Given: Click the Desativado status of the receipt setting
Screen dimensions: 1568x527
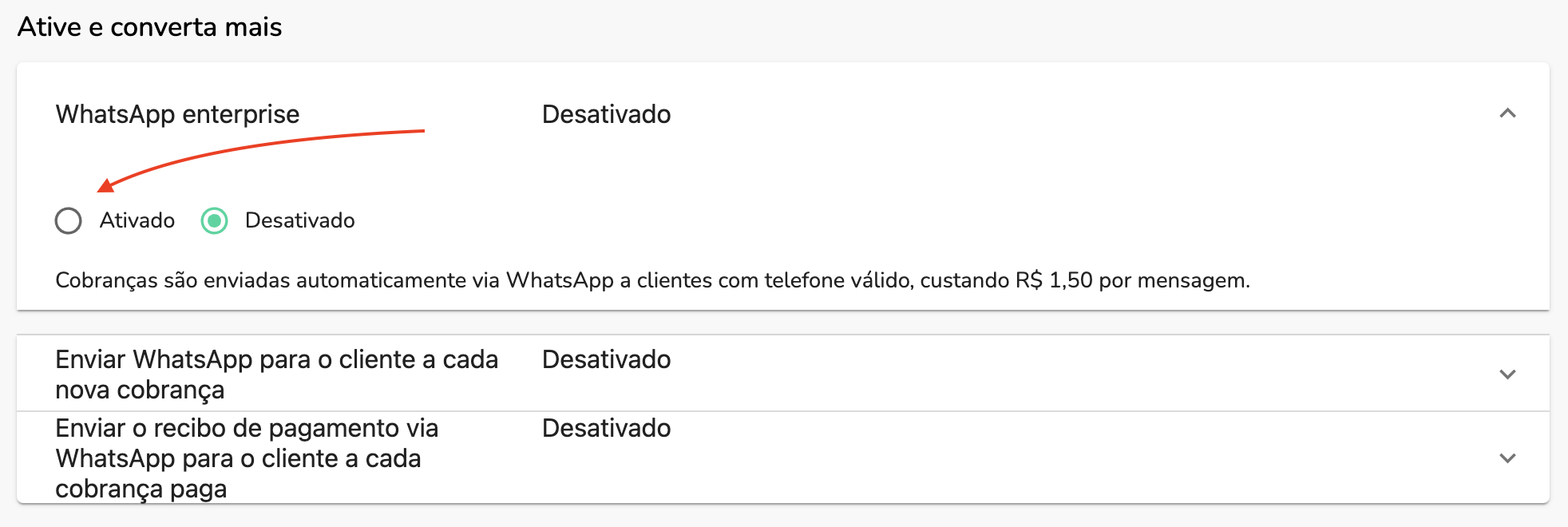Looking at the screenshot, I should [605, 429].
